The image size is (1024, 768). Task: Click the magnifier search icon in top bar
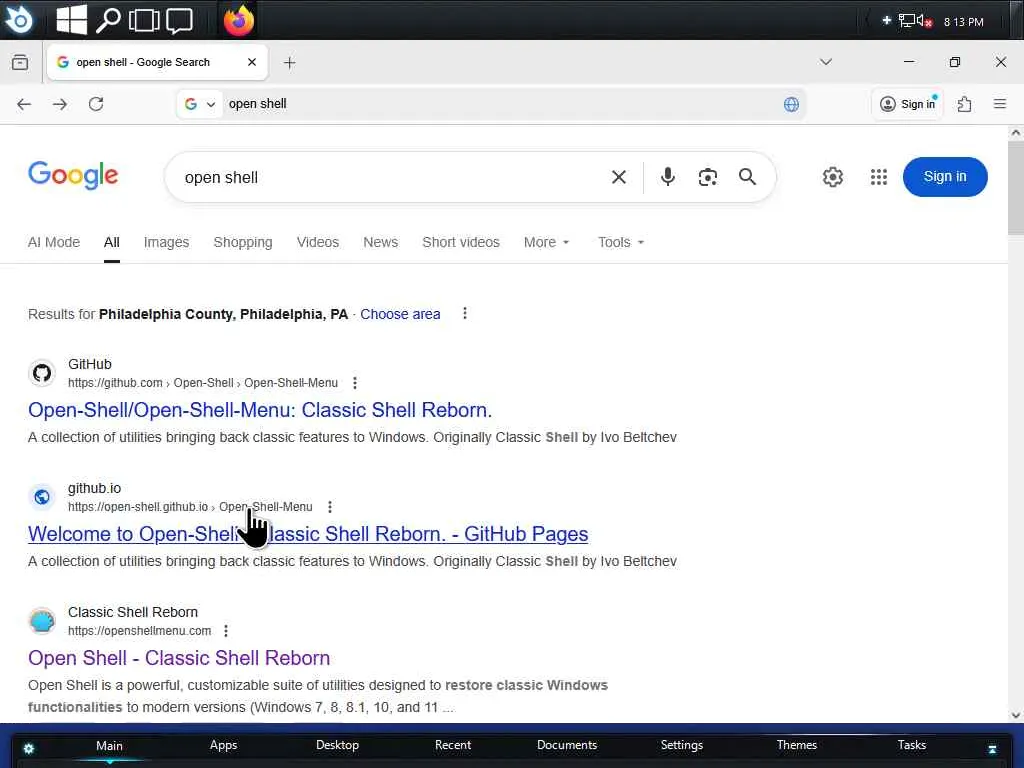pos(108,20)
